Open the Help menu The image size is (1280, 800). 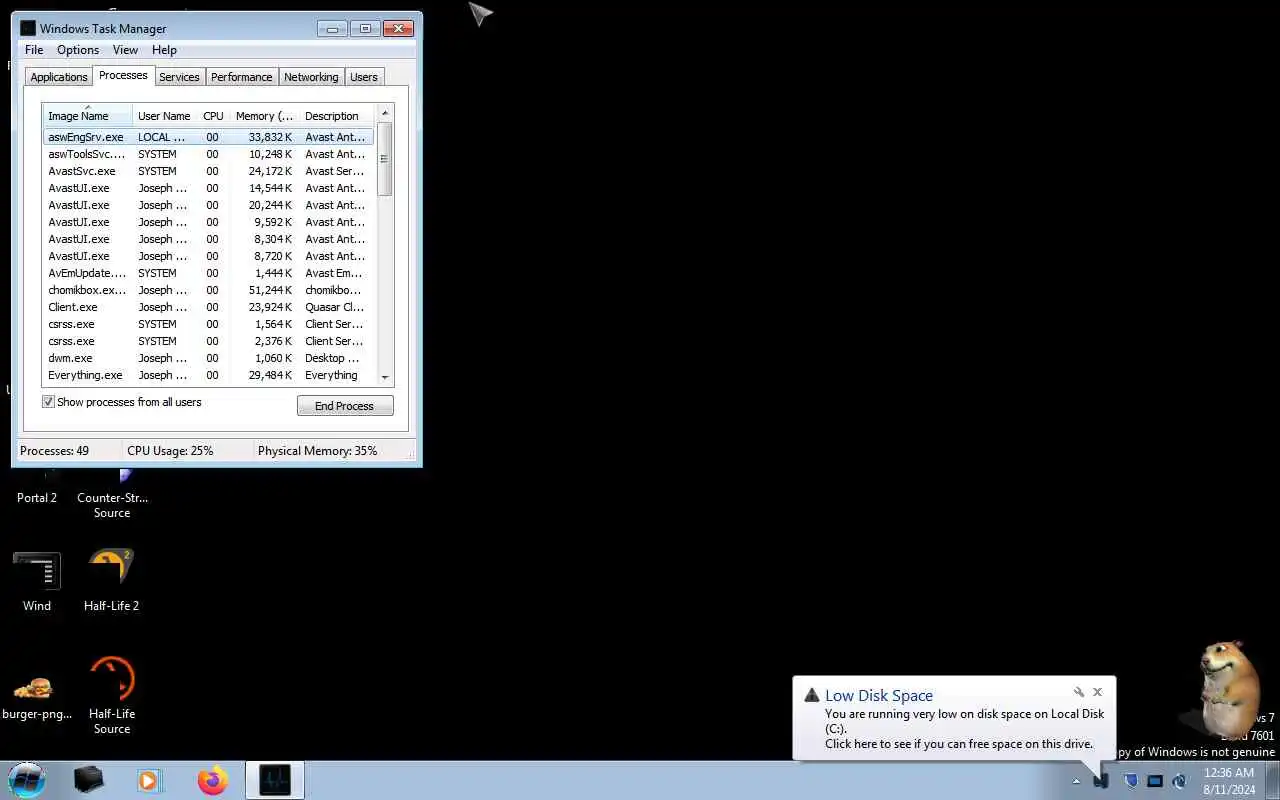pyautogui.click(x=164, y=50)
